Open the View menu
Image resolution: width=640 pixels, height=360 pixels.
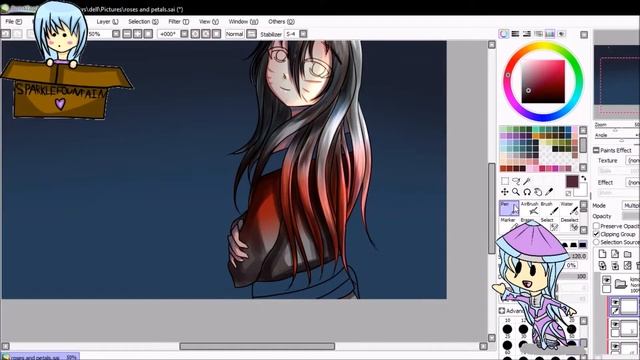point(209,22)
